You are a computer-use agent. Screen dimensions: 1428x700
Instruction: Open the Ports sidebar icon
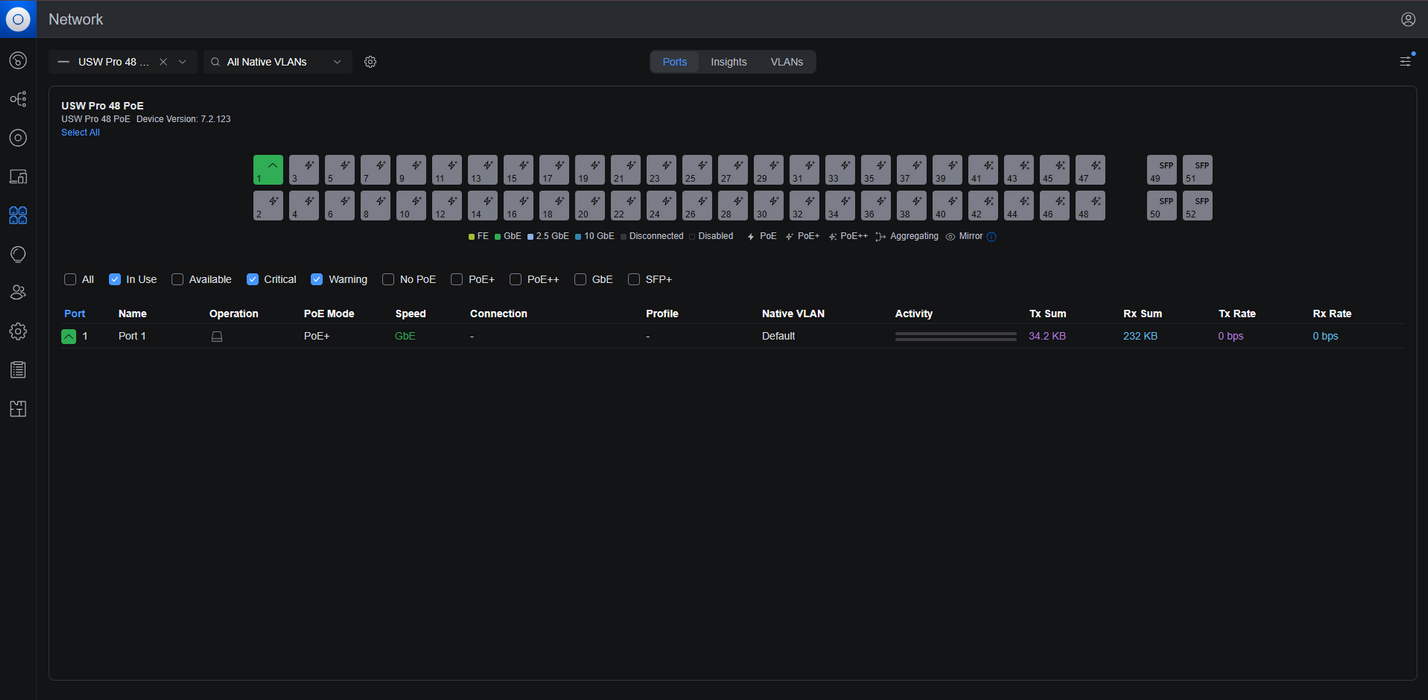coord(18,215)
